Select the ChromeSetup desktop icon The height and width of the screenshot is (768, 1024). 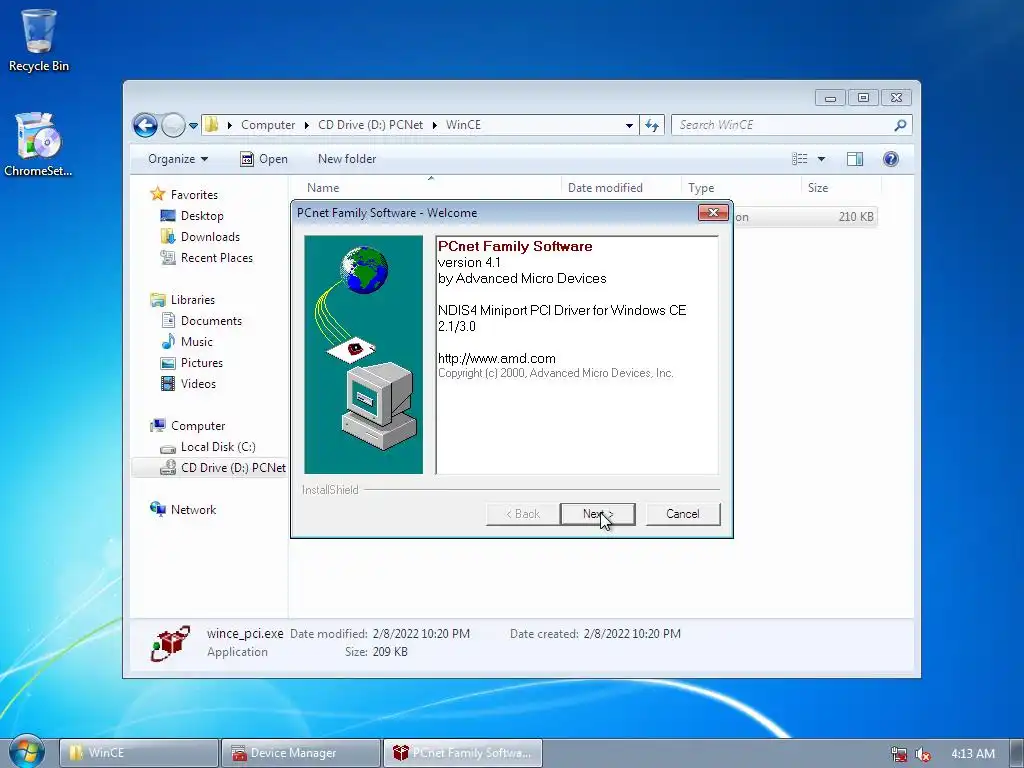38,144
